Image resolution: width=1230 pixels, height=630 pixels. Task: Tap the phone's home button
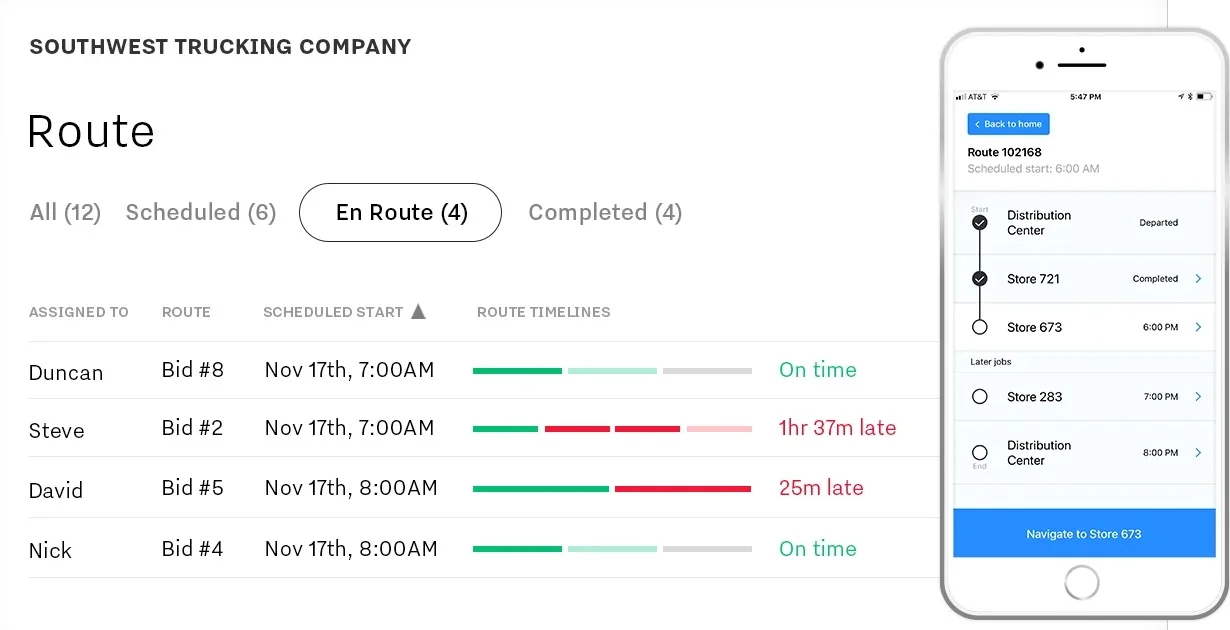tap(1082, 582)
